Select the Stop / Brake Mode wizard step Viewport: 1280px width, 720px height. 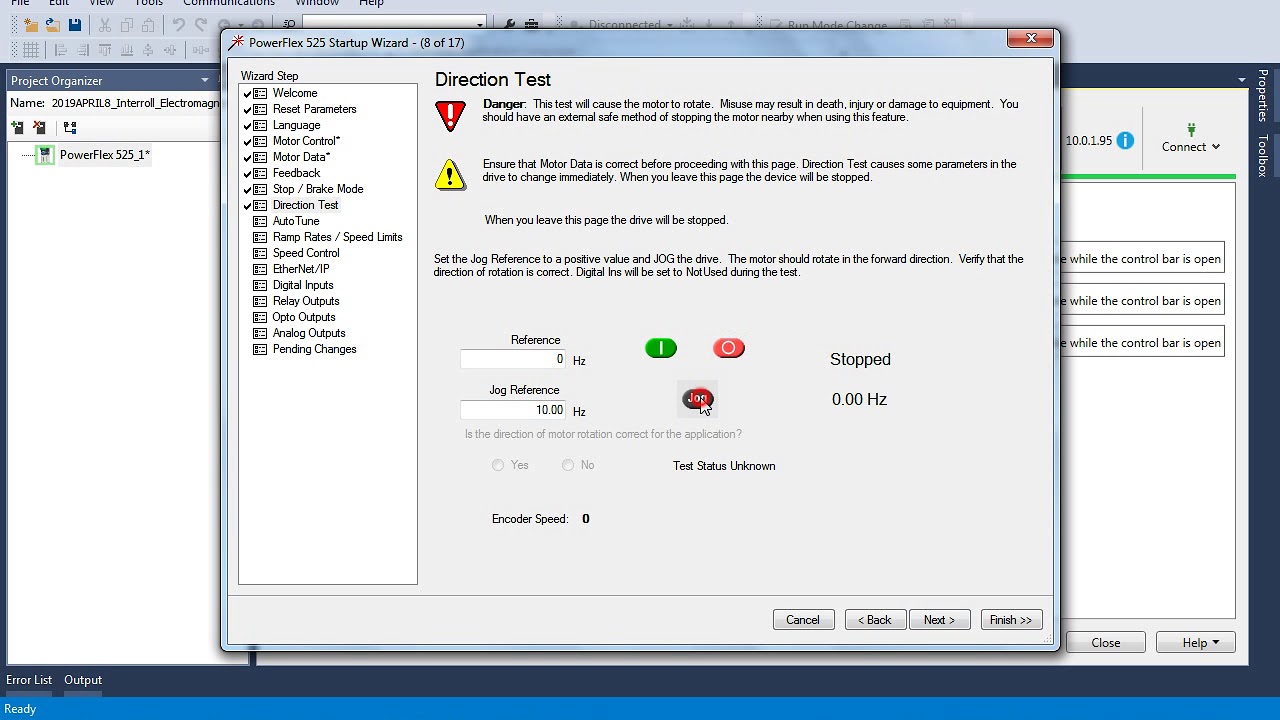(x=318, y=189)
